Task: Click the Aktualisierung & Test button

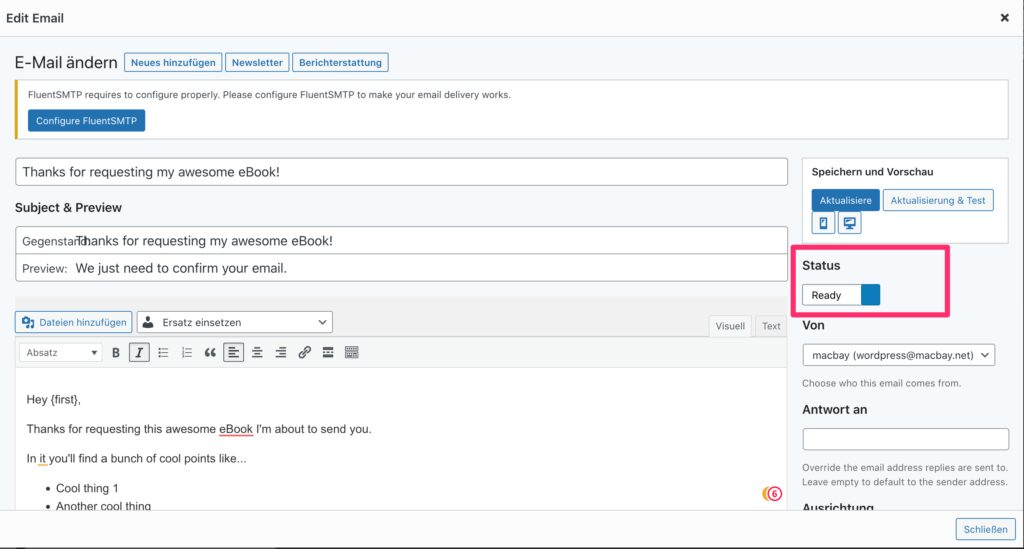Action: point(938,200)
